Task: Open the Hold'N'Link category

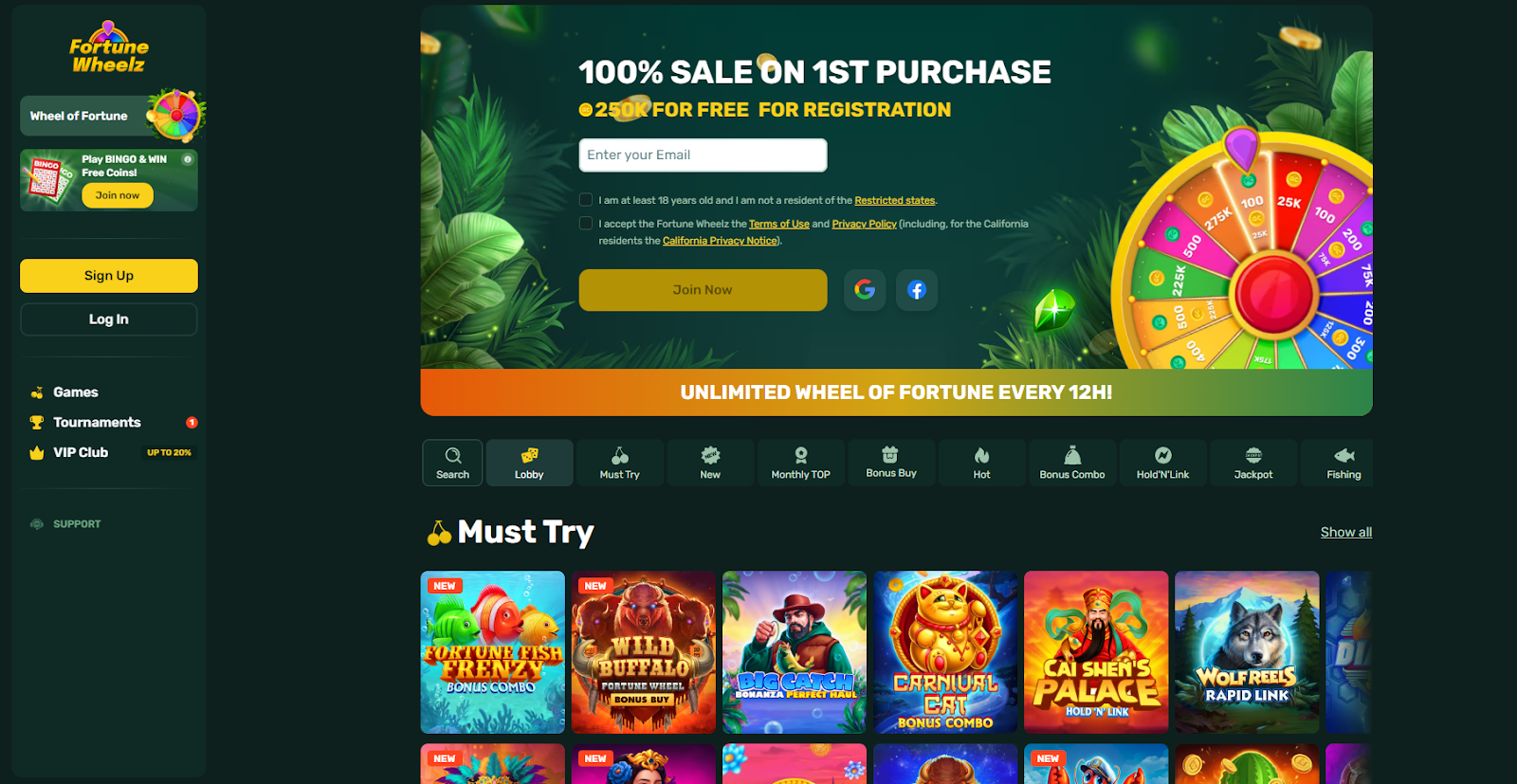Action: (1162, 463)
